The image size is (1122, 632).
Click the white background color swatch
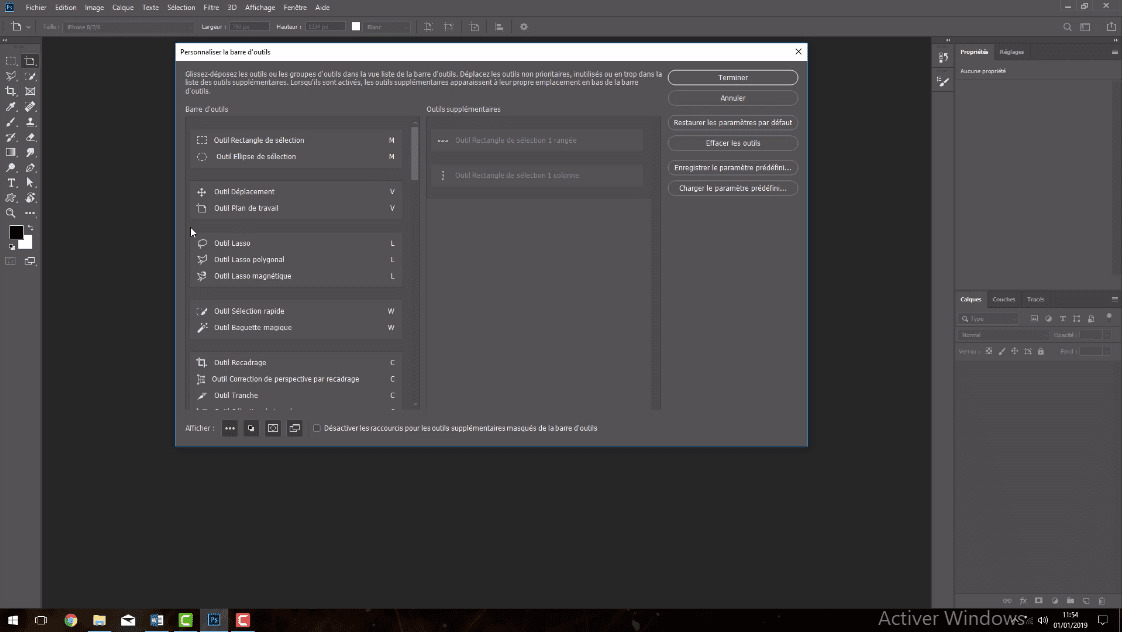[x=27, y=244]
